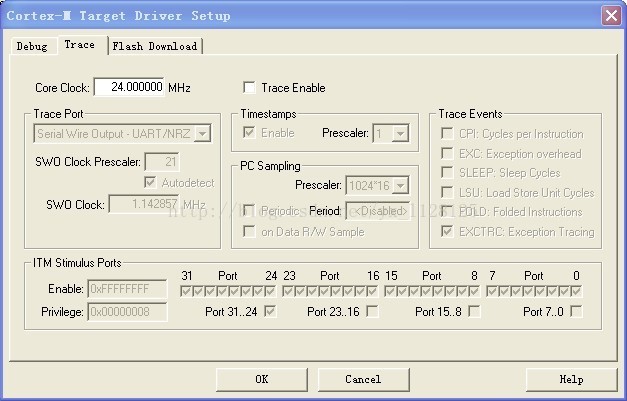Close the Cortex-M Target Driver Setup dialog
Screen dimensions: 627x401
(611, 16)
